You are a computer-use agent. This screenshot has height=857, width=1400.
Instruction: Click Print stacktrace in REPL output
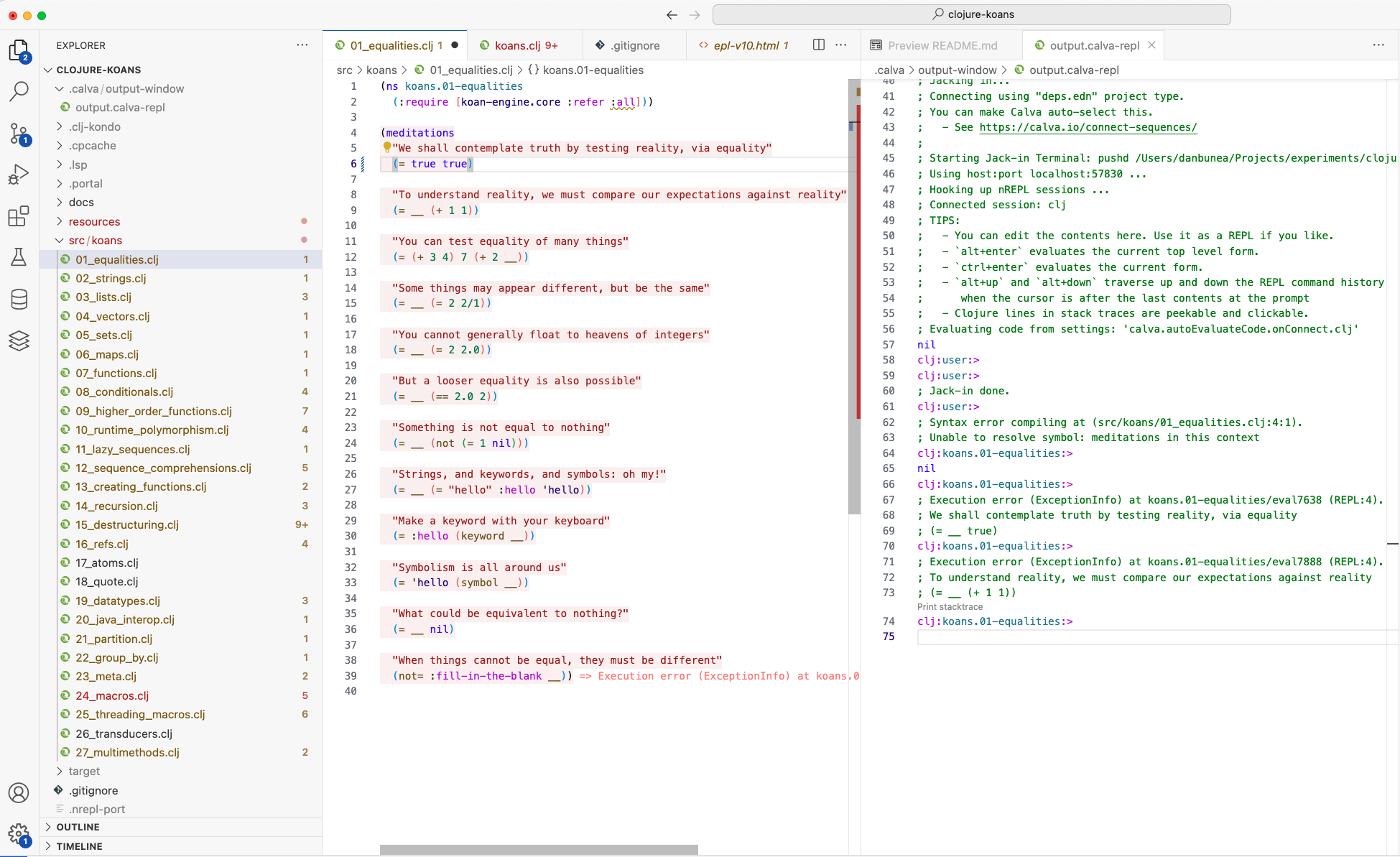950,607
